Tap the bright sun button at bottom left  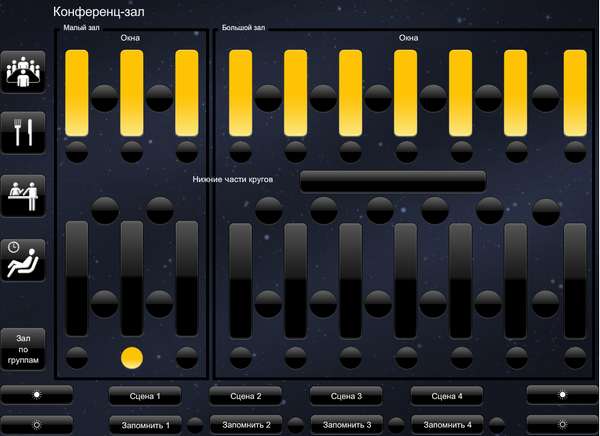pyautogui.click(x=36, y=395)
